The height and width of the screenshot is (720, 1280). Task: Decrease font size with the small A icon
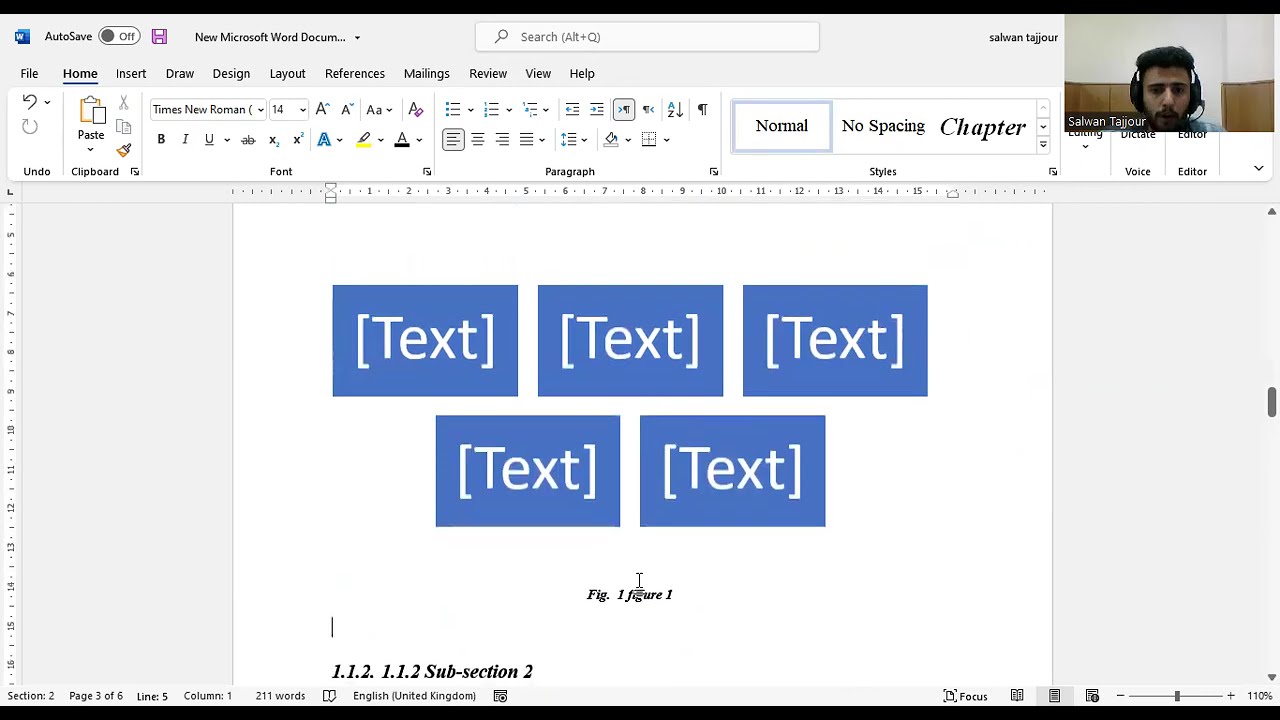pos(346,109)
